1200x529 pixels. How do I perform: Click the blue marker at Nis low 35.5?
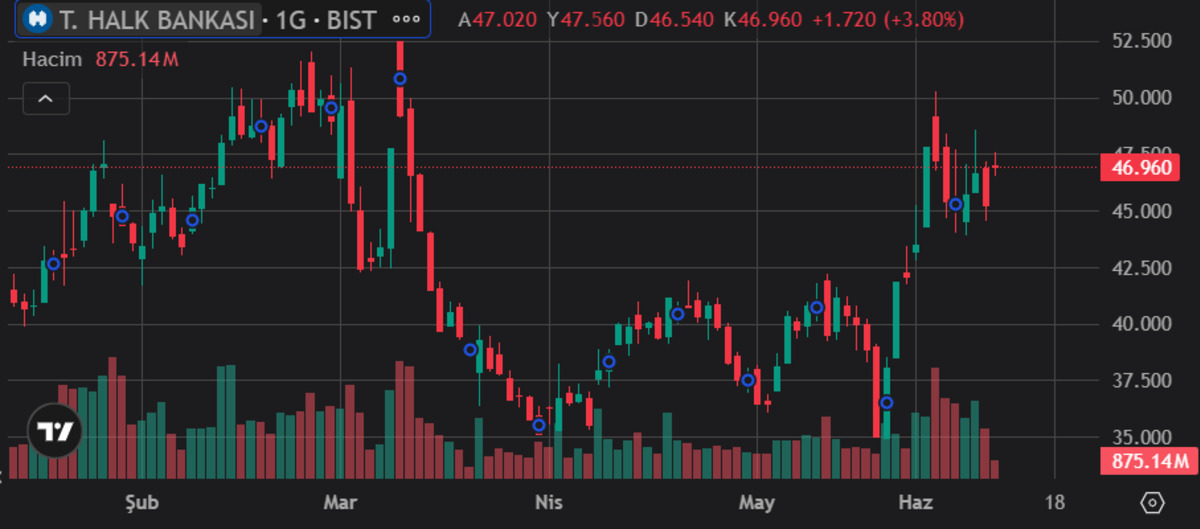(539, 425)
